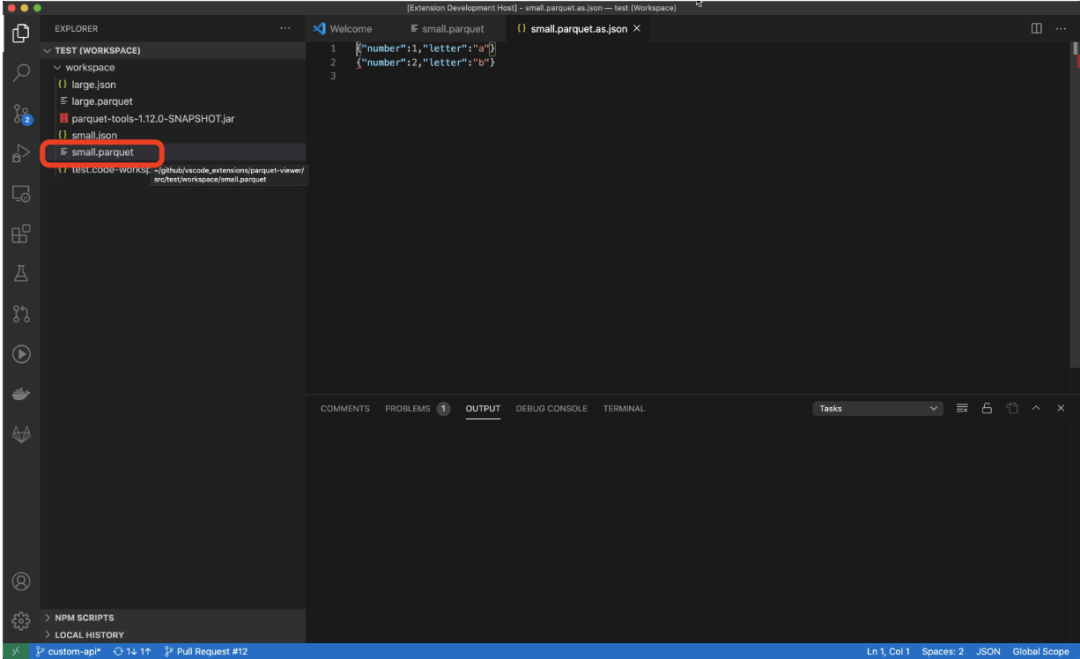Click the Manage gear icon

[21, 621]
